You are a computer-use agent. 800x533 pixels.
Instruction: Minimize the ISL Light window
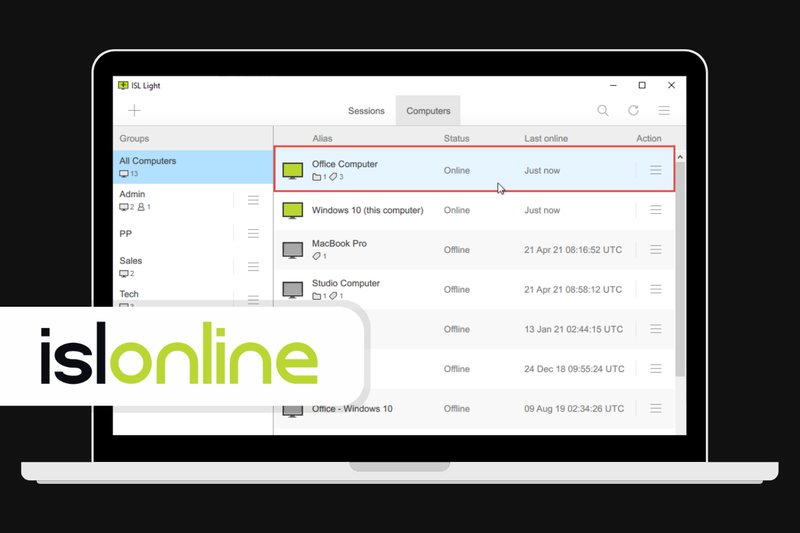(x=613, y=85)
